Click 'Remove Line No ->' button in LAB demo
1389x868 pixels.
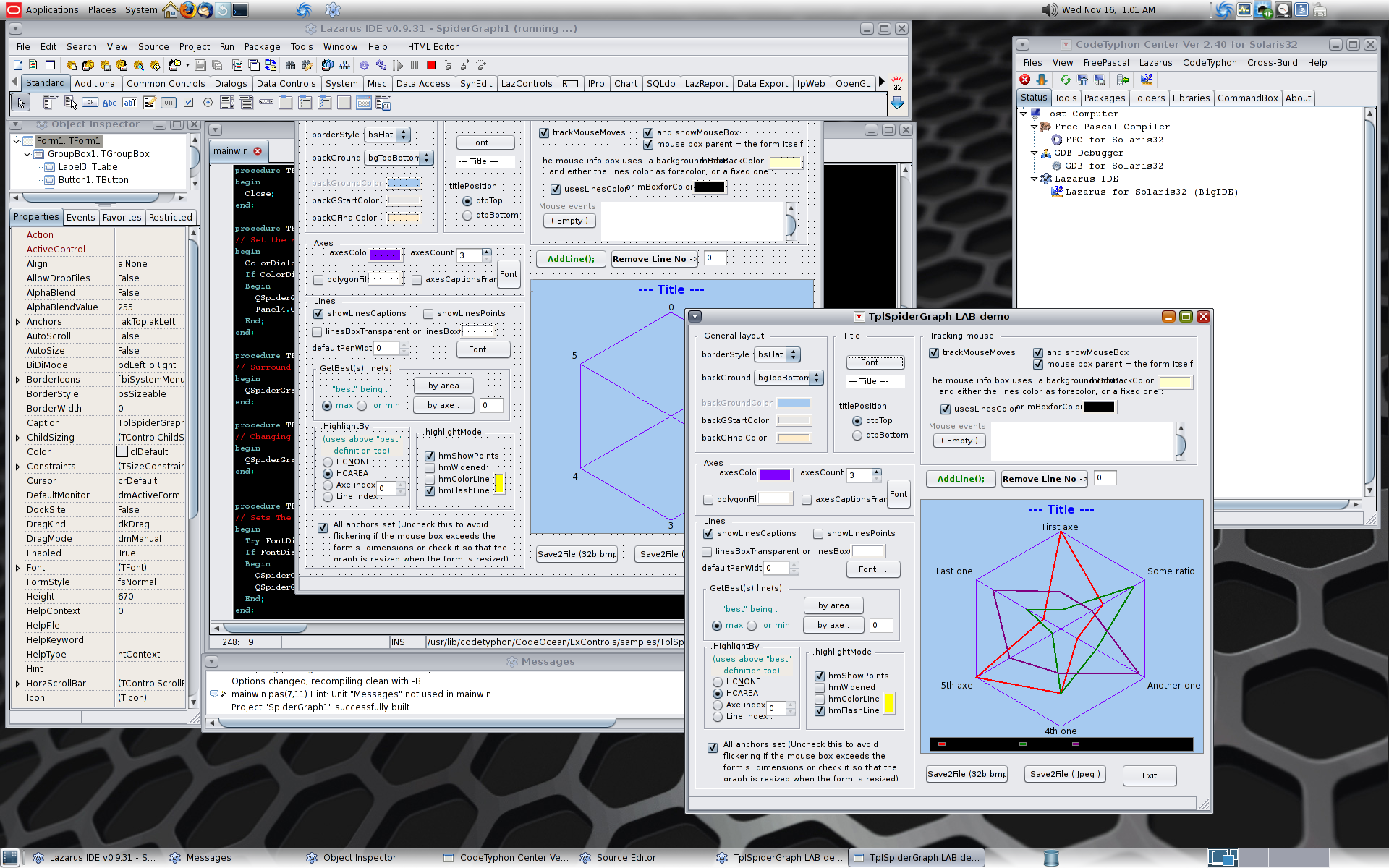coord(1045,479)
